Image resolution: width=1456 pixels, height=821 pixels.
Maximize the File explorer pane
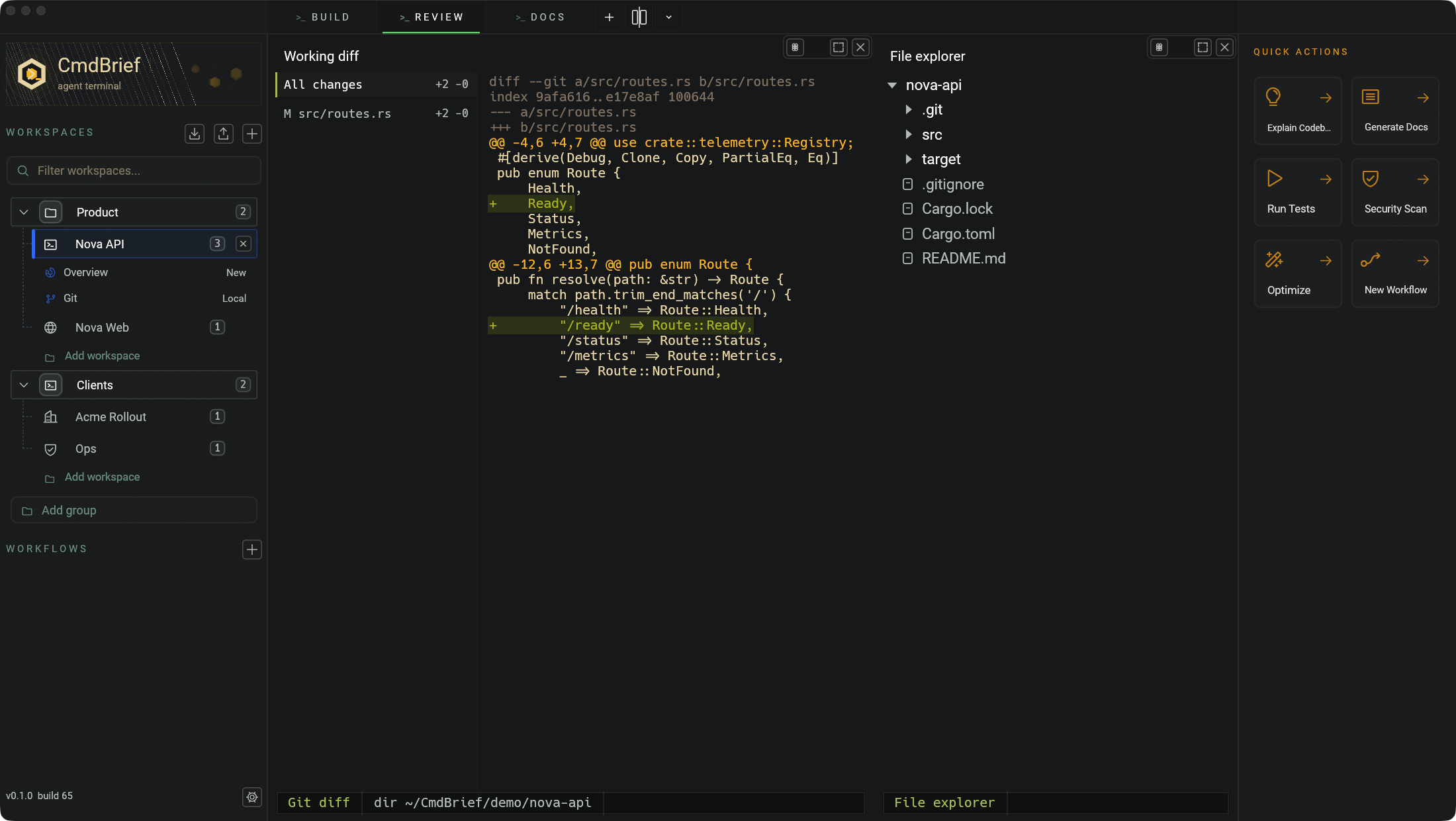coord(1203,47)
